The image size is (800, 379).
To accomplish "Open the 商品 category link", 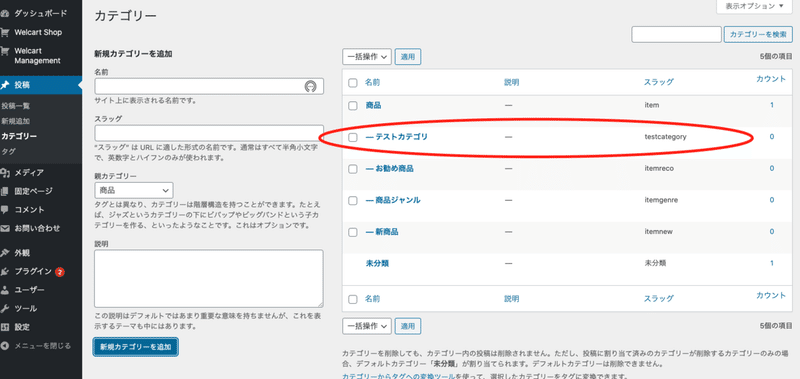I will (373, 106).
